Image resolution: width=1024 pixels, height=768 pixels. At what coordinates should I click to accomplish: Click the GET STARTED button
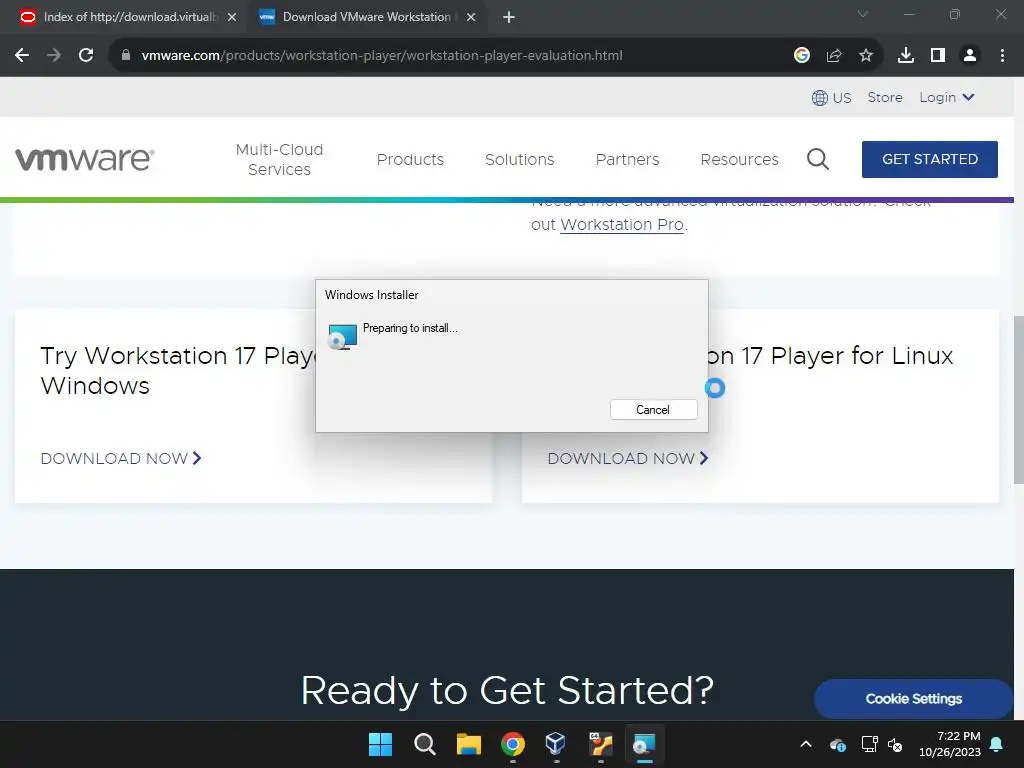pos(929,159)
